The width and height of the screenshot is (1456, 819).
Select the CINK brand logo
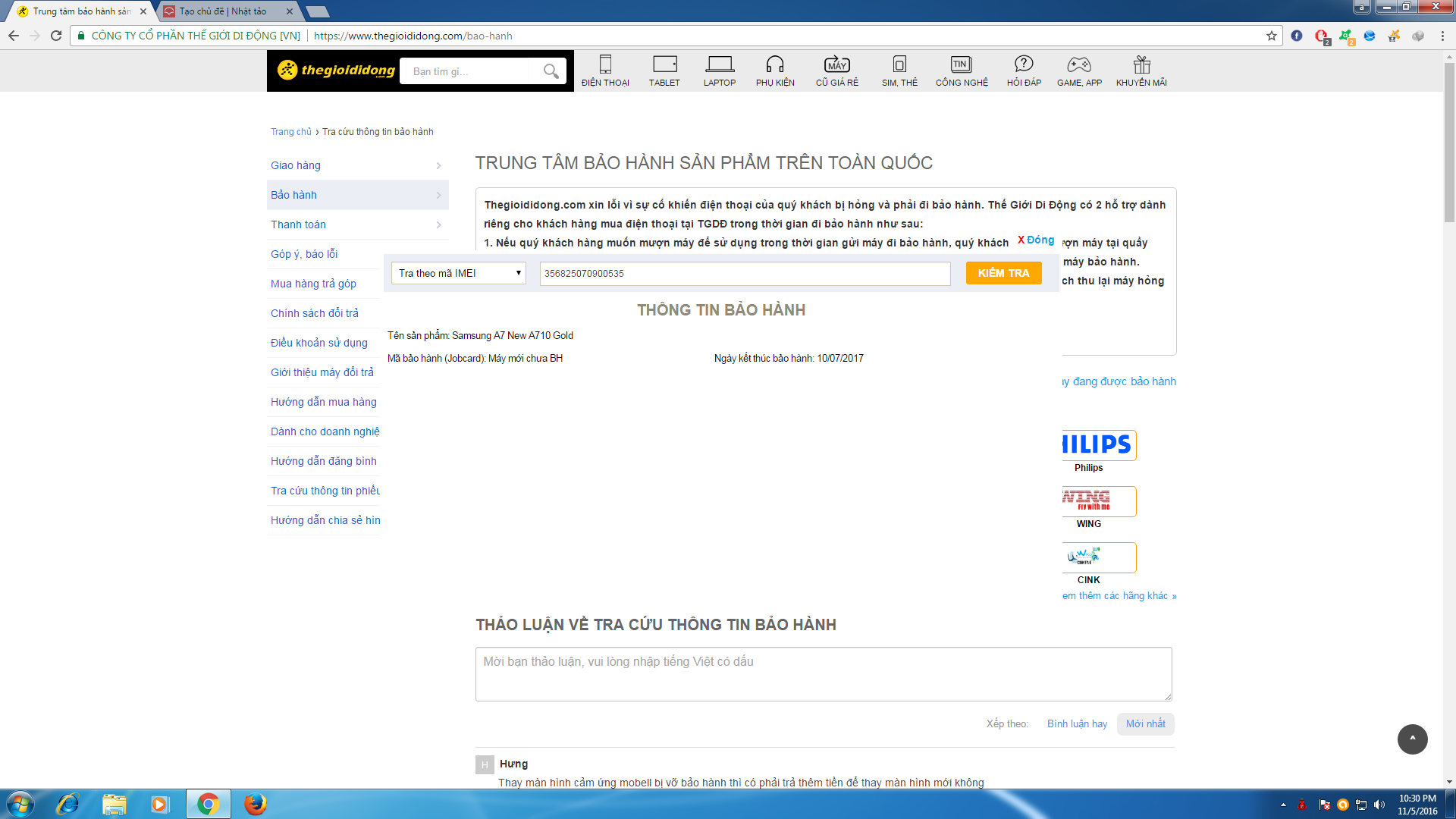1099,557
